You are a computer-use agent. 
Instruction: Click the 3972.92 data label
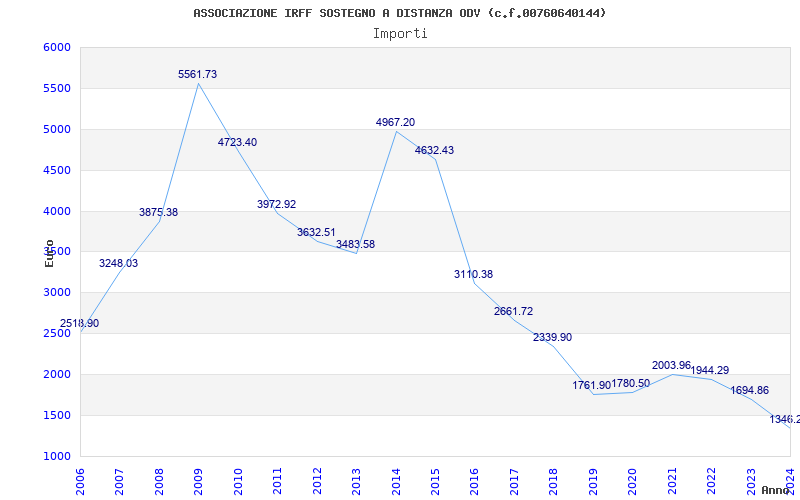(x=277, y=204)
